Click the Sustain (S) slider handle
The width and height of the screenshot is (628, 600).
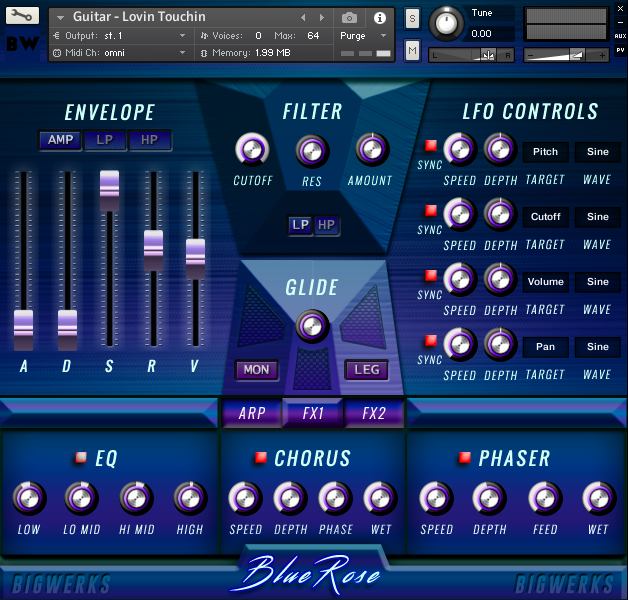tap(109, 191)
